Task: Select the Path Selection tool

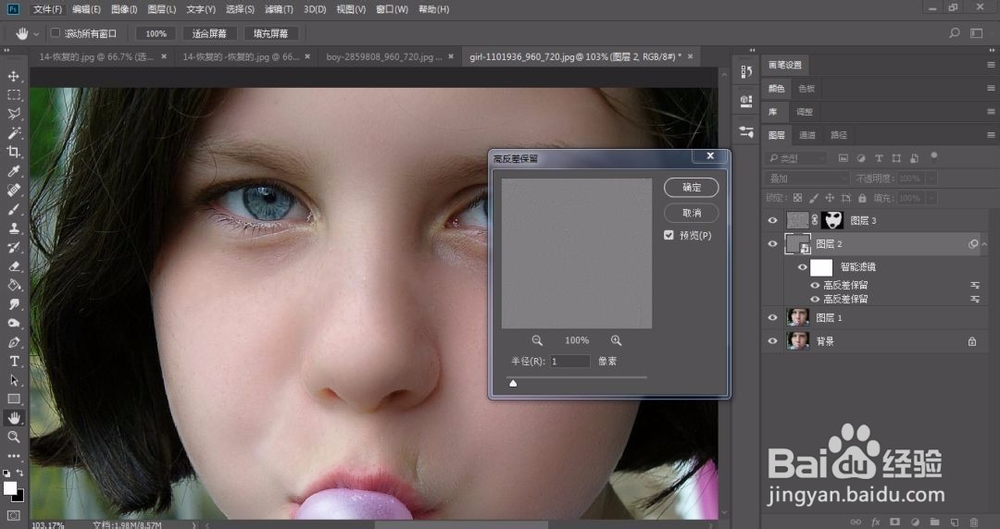Action: pos(13,380)
